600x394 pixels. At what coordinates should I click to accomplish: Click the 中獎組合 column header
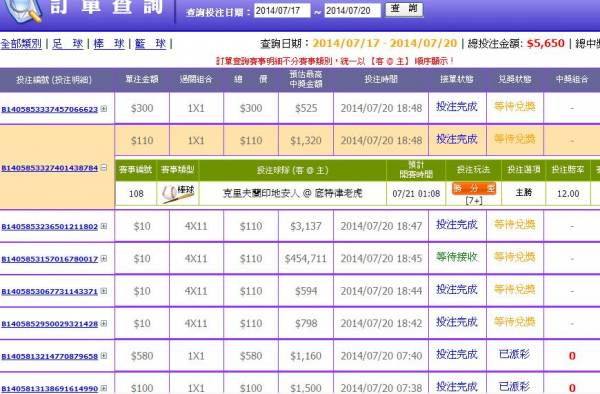572,79
